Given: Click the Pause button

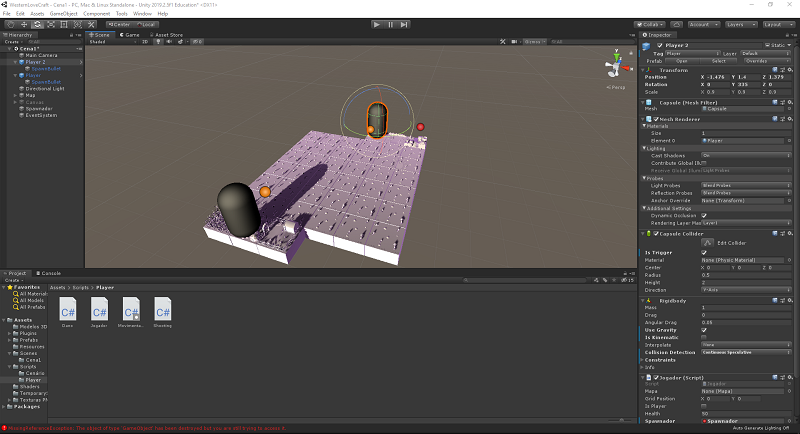Looking at the screenshot, I should (x=390, y=23).
